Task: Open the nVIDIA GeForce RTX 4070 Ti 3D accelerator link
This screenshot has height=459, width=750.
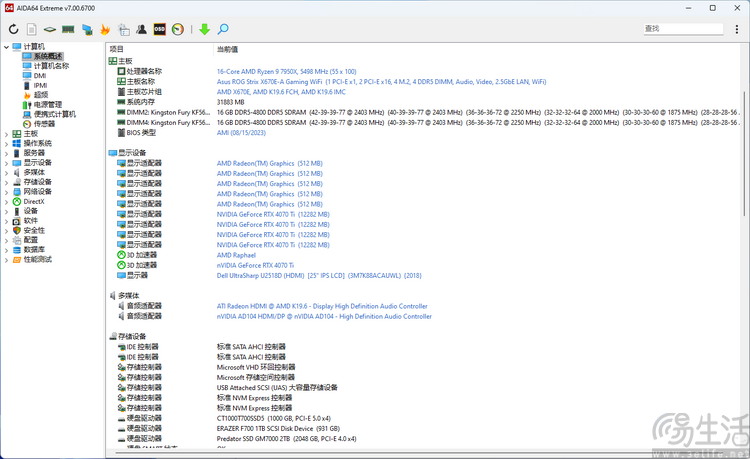Action: click(x=255, y=265)
